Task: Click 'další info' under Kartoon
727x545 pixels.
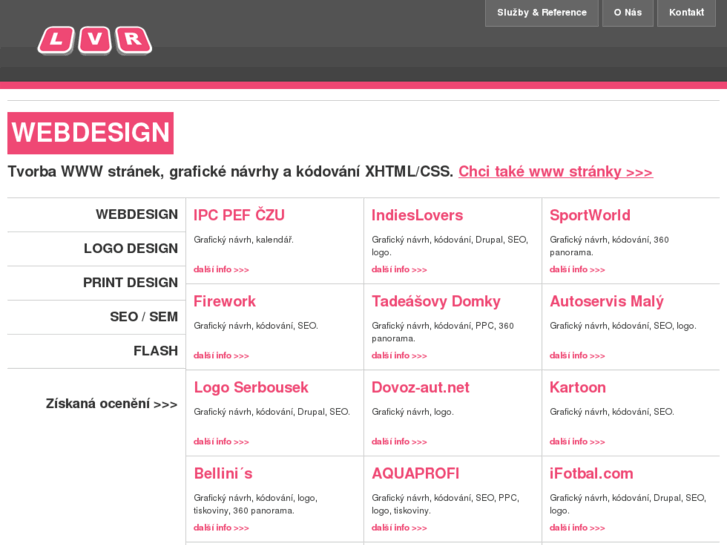Action: [x=577, y=442]
